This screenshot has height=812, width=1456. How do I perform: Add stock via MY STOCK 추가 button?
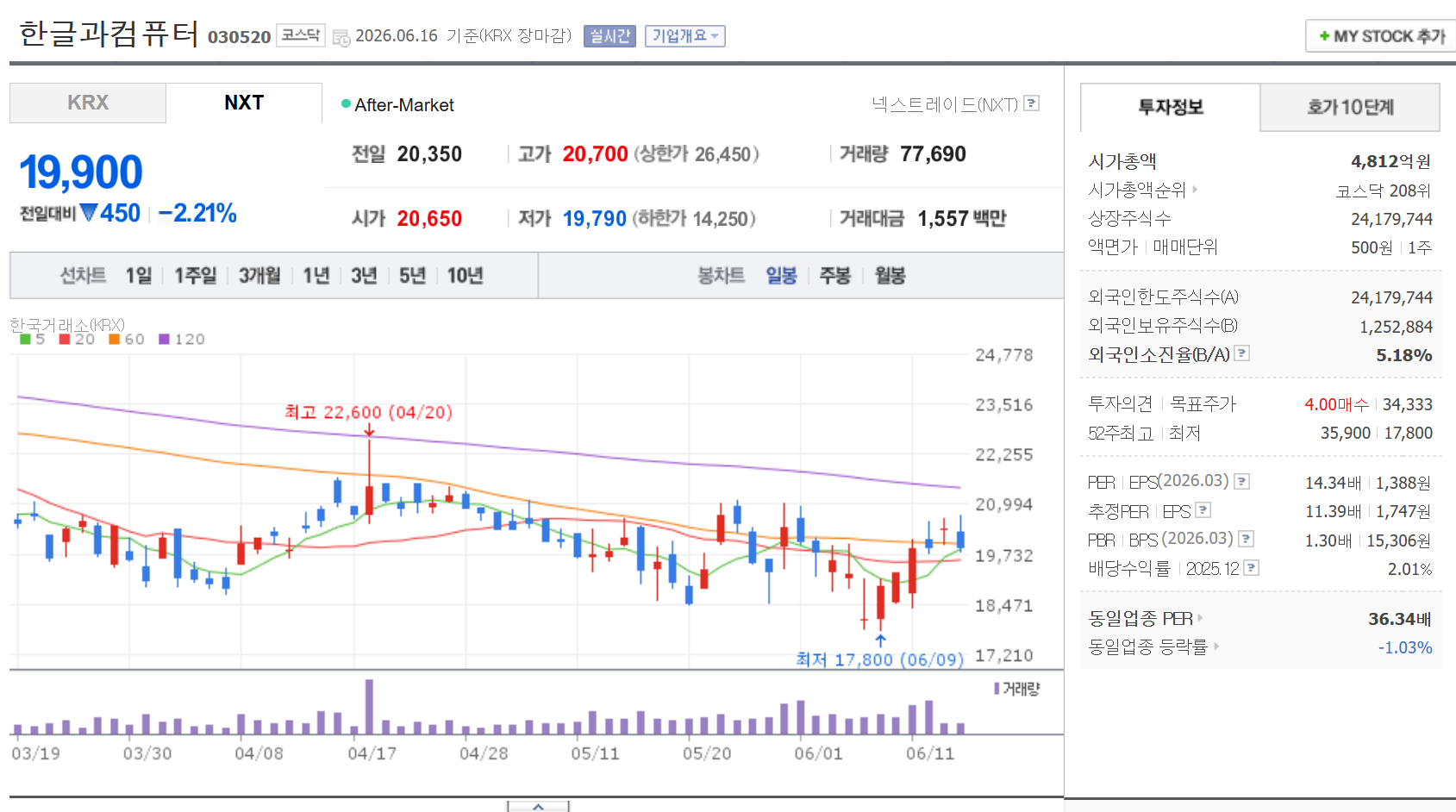1381,36
